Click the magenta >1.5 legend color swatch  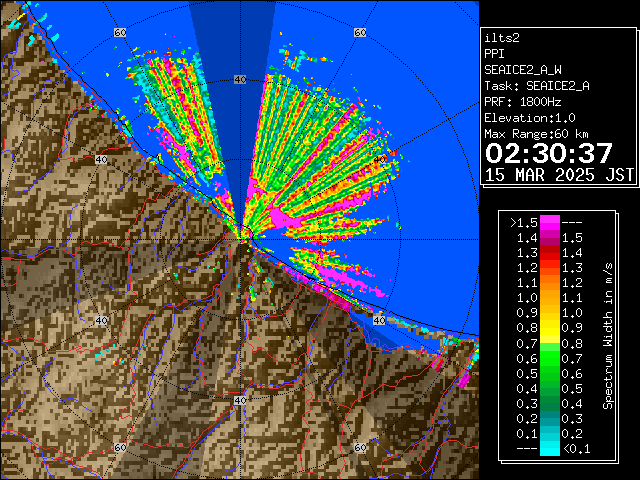pyautogui.click(x=550, y=223)
